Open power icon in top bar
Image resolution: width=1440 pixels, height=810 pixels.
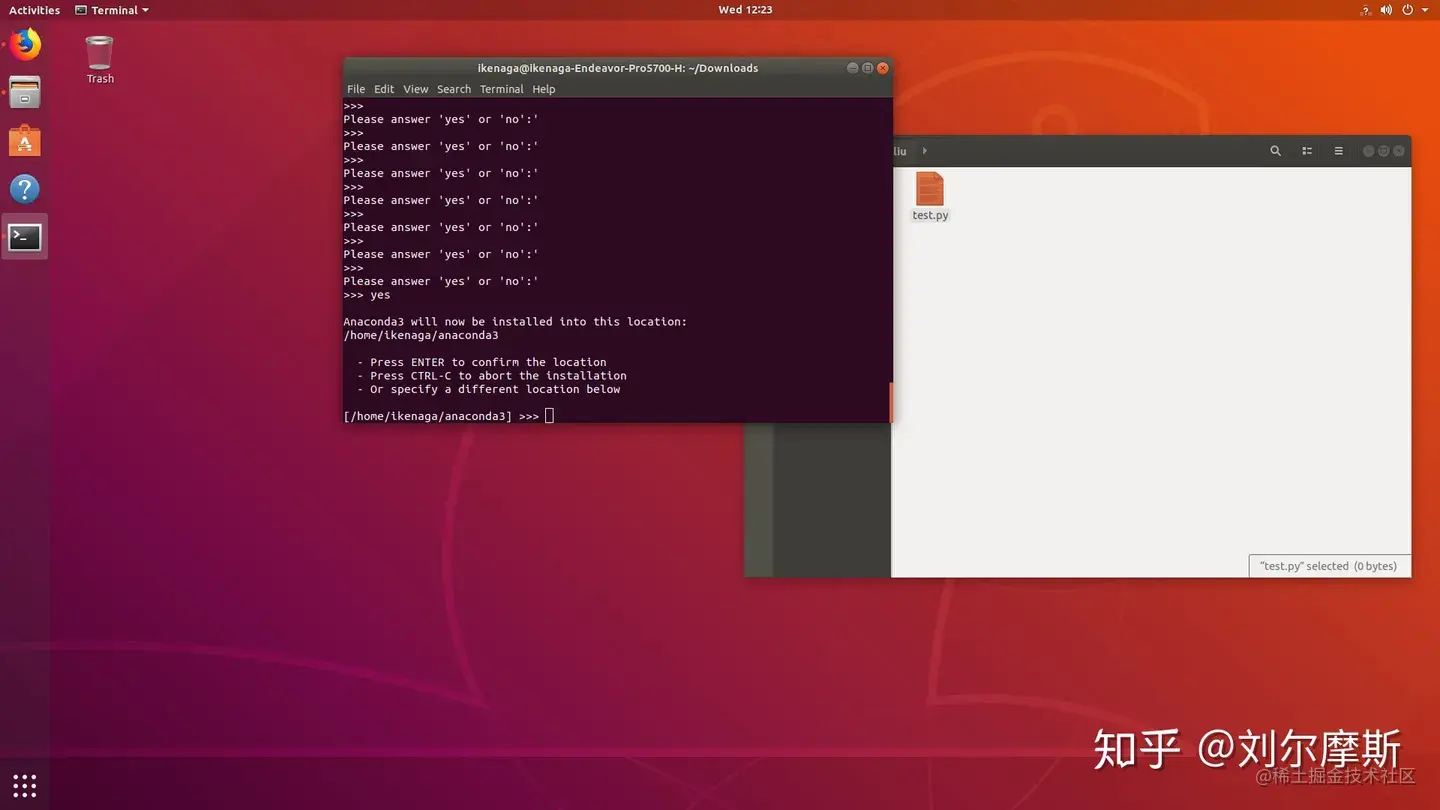pos(1408,10)
